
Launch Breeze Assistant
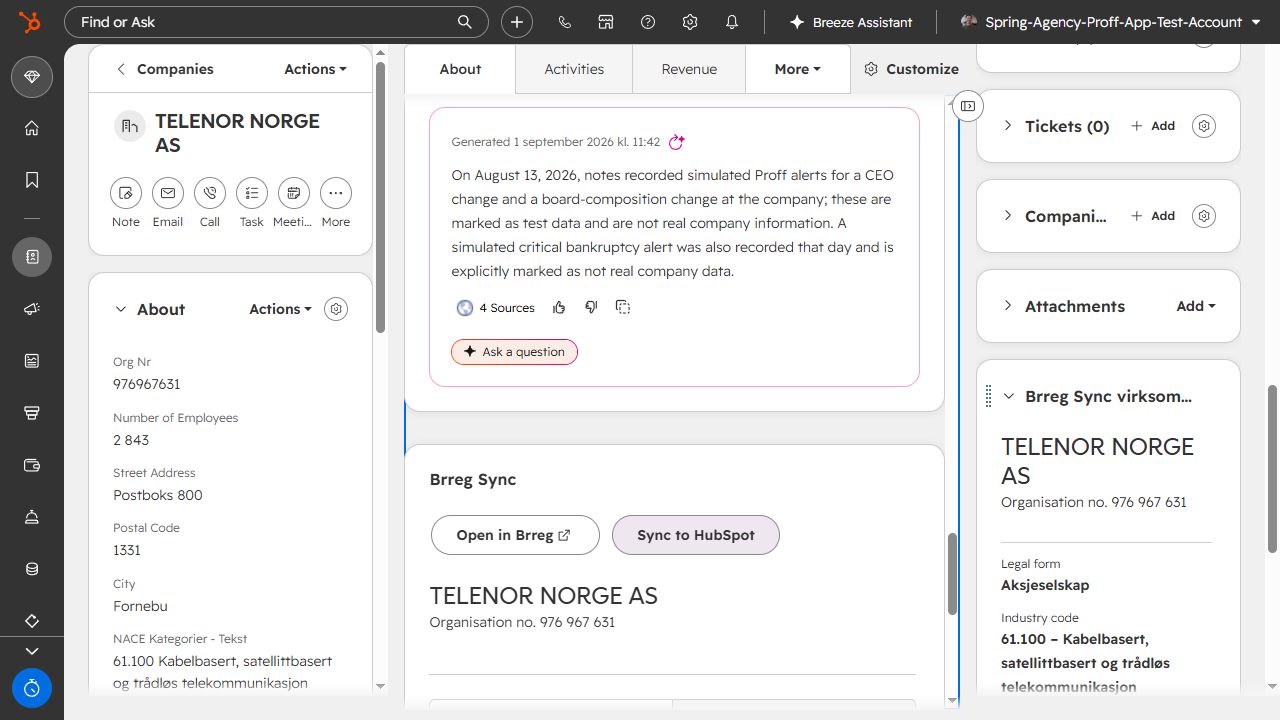[851, 22]
